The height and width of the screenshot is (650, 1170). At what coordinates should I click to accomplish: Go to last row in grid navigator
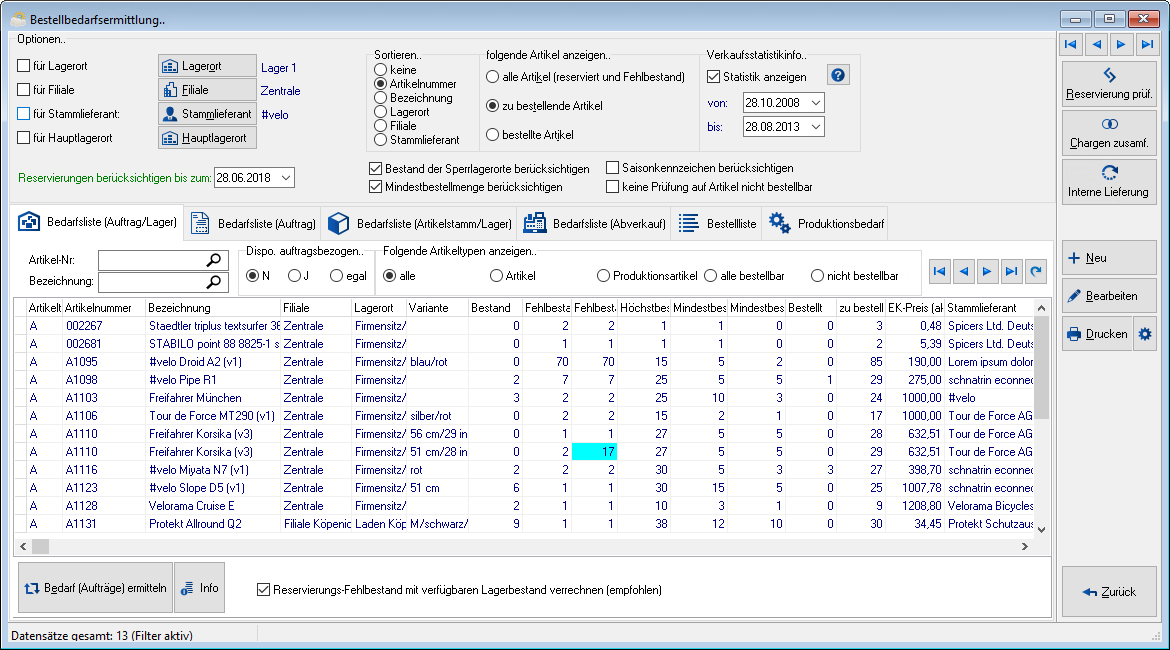click(1011, 272)
